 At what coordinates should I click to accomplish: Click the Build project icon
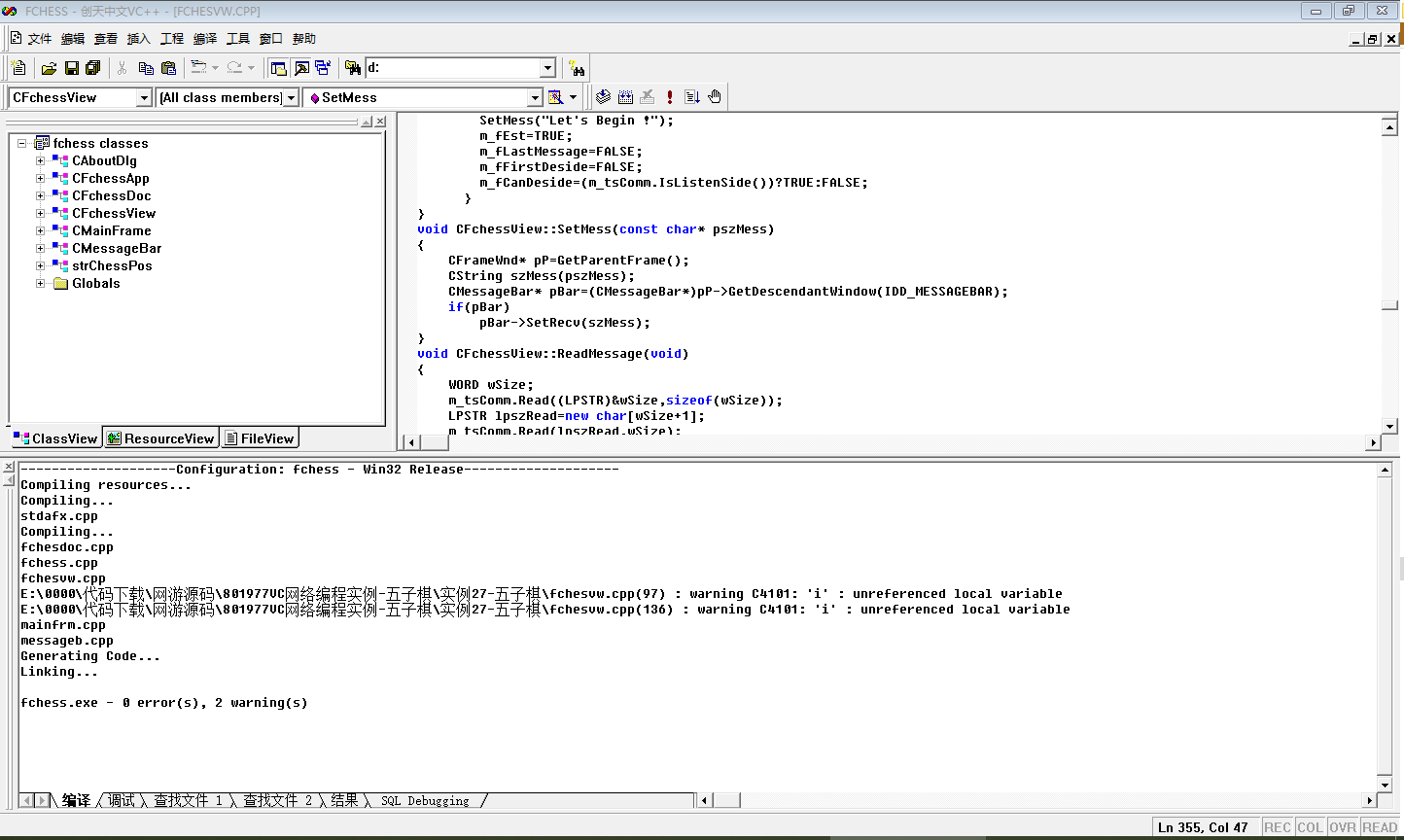pyautogui.click(x=626, y=97)
